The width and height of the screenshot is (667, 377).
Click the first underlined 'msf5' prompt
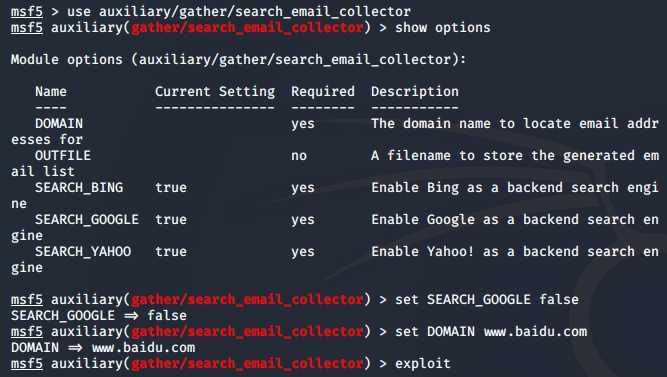(27, 11)
